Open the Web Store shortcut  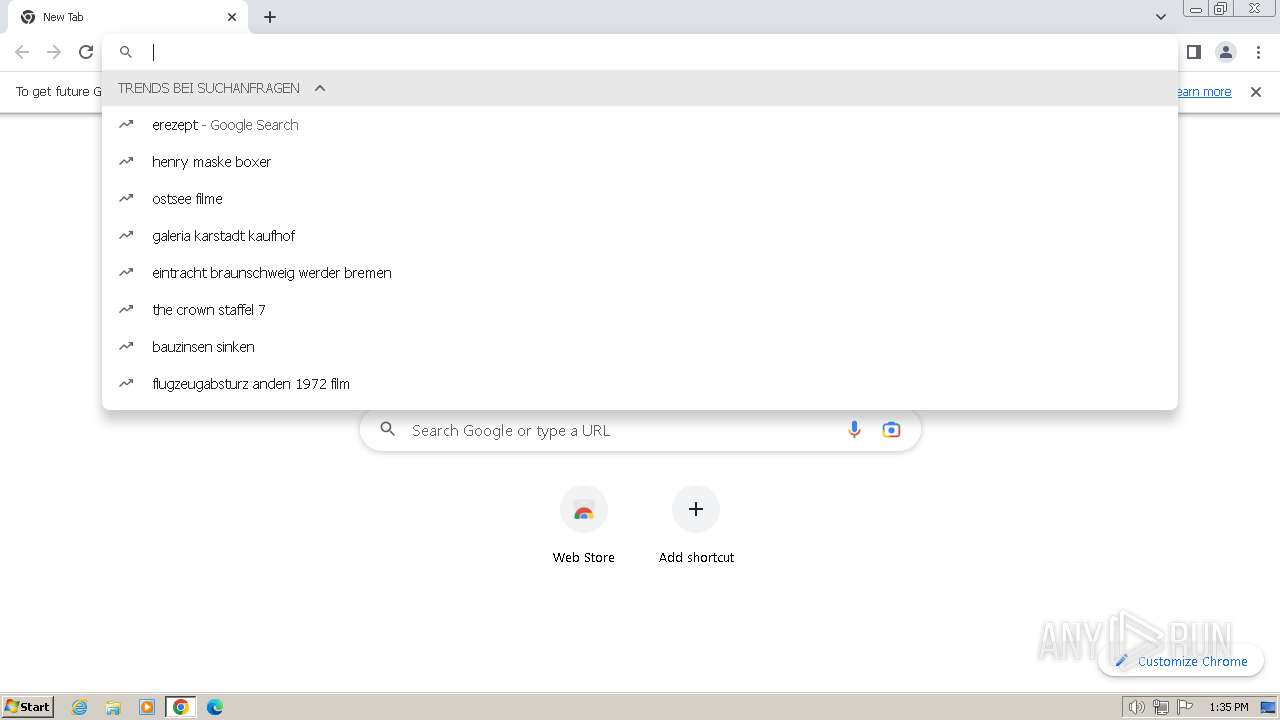pos(584,526)
